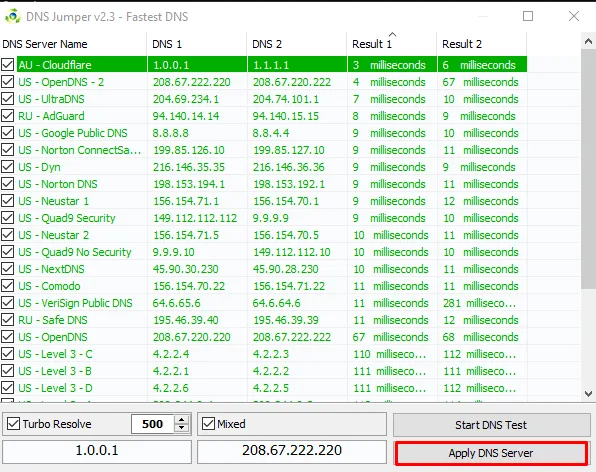Click the DNS Jumper app icon in title bar

13,16
